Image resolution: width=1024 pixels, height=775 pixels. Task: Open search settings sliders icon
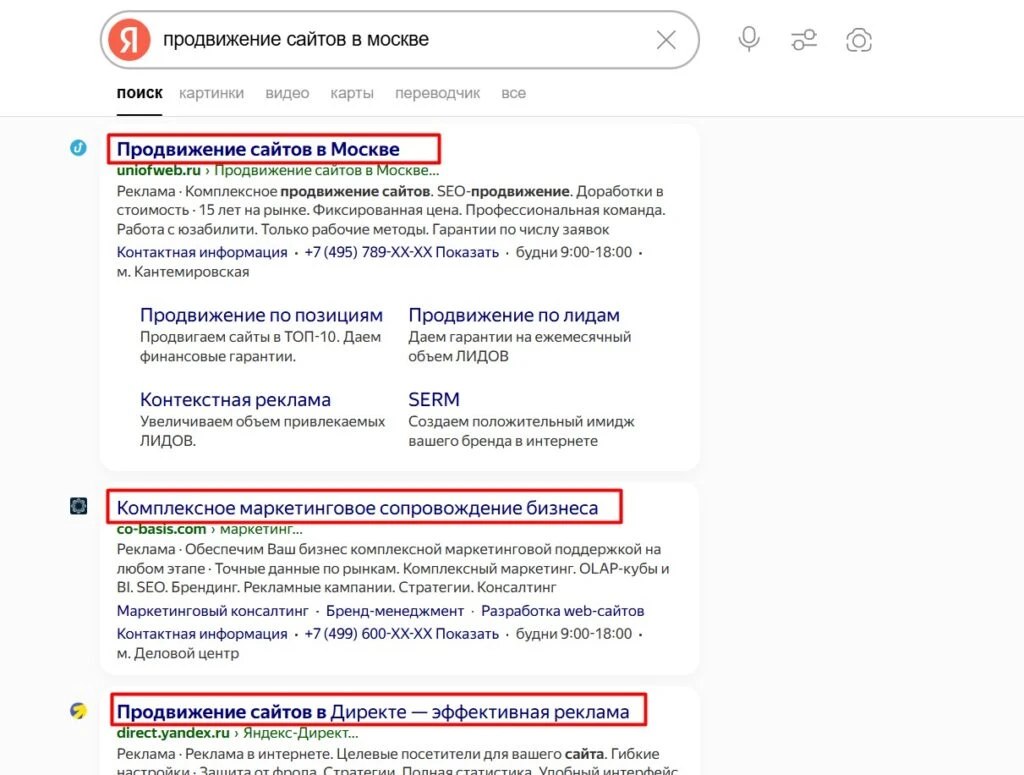tap(804, 40)
